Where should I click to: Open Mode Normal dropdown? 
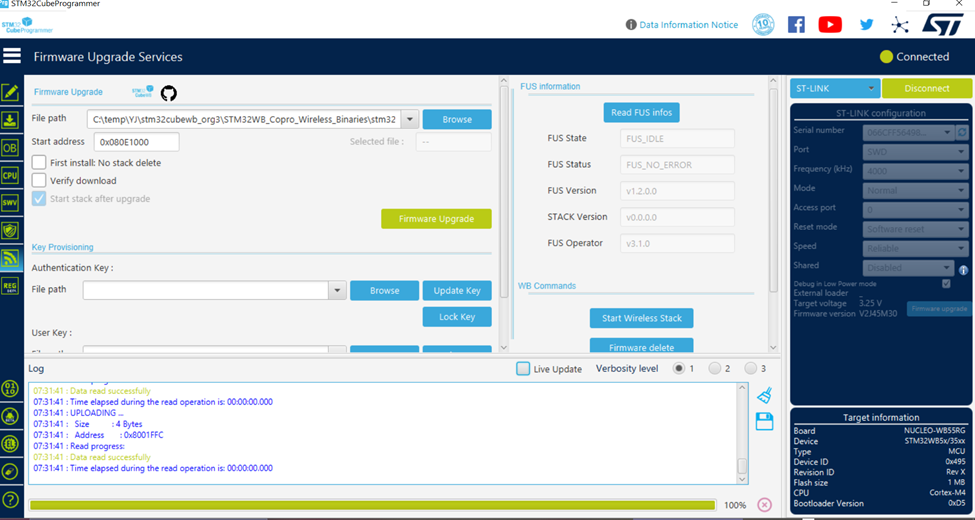point(914,190)
